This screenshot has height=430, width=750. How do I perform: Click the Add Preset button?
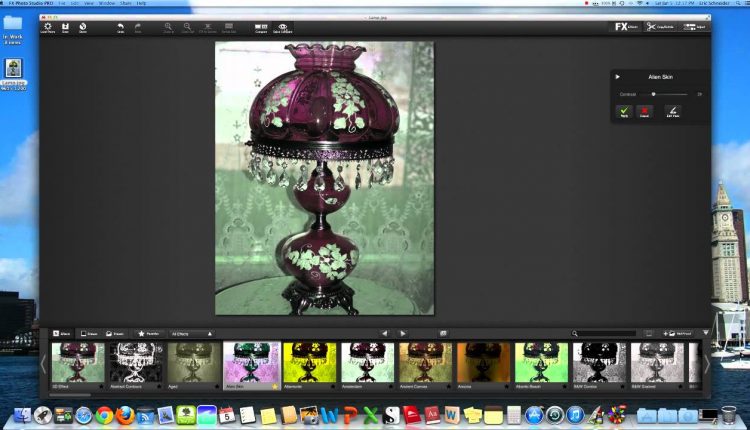coord(677,333)
